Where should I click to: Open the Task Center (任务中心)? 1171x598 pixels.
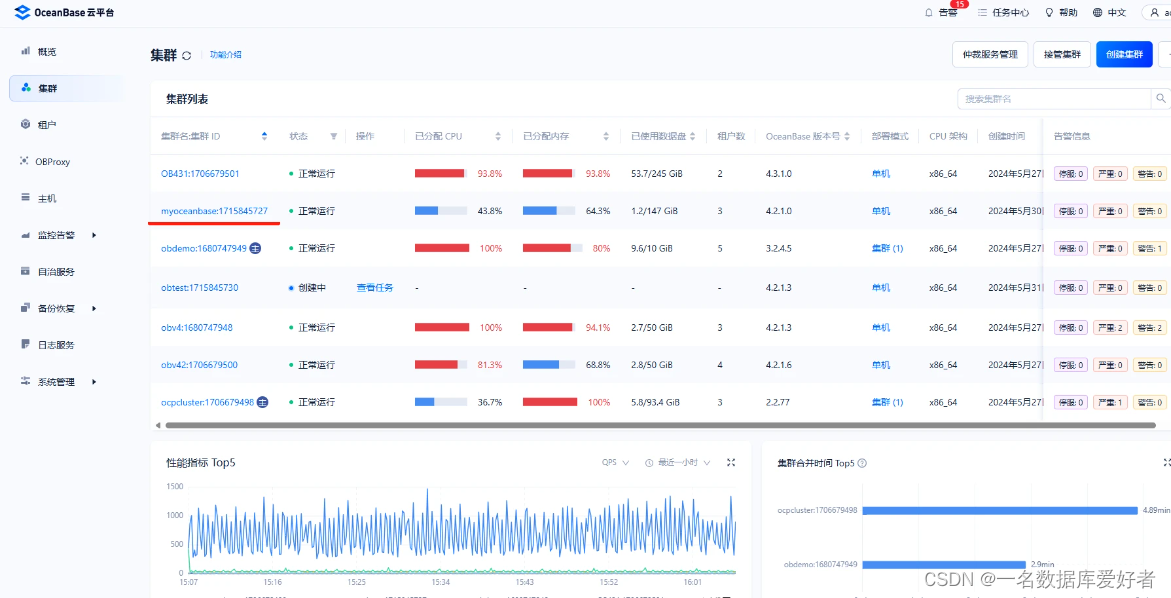(1004, 13)
